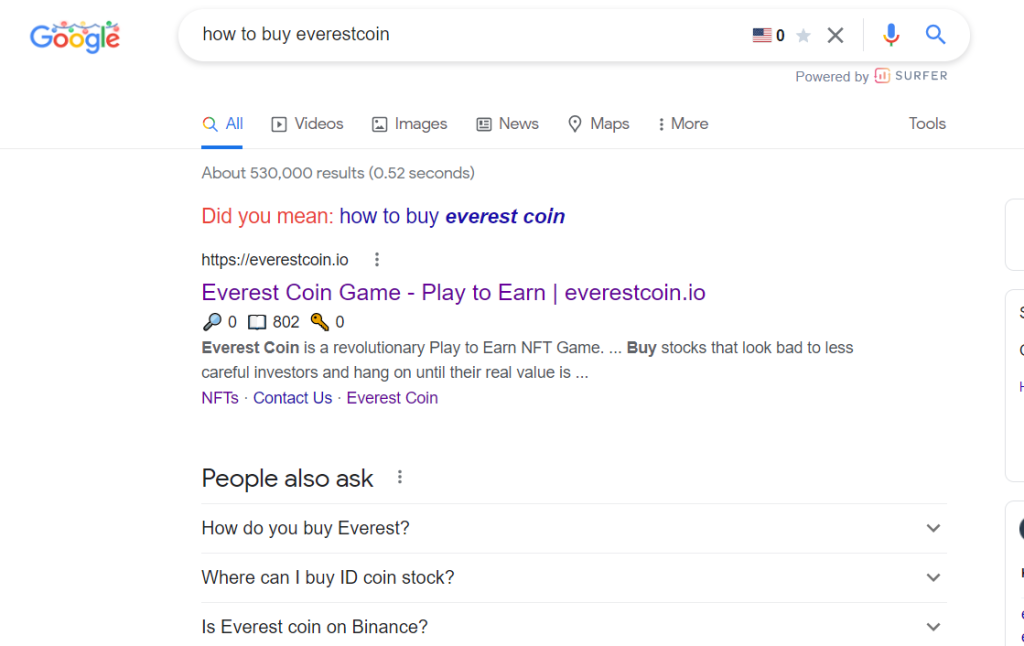The width and height of the screenshot is (1024, 646).
Task: Click the star icon in search bar
Action: [803, 35]
